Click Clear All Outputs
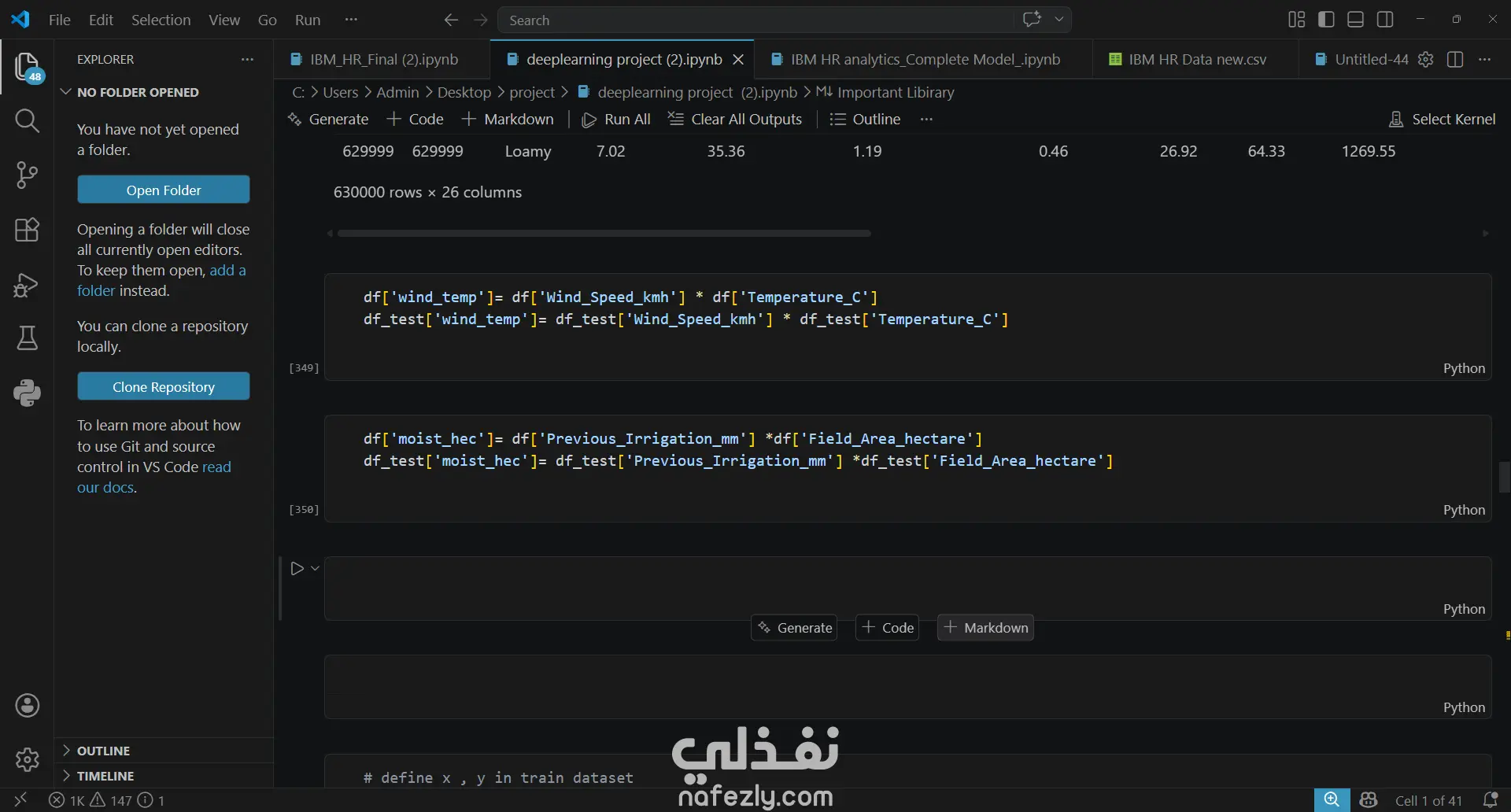 (x=735, y=119)
